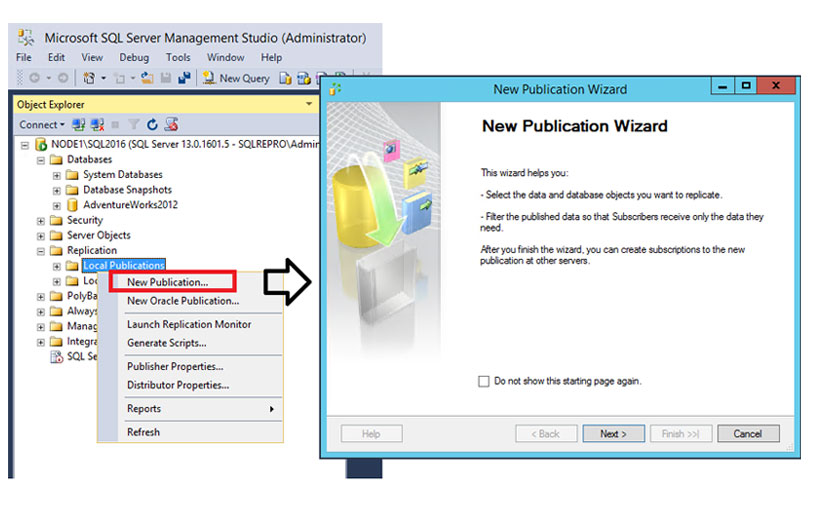Image resolution: width=815 pixels, height=508 pixels.
Task: Expand the Security folder
Action: click(41, 221)
